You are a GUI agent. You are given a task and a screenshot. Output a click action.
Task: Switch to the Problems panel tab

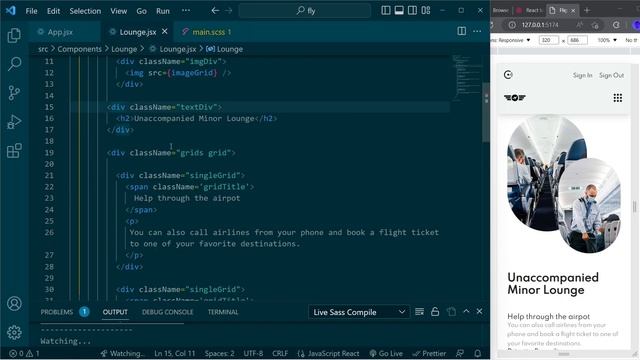(64, 312)
